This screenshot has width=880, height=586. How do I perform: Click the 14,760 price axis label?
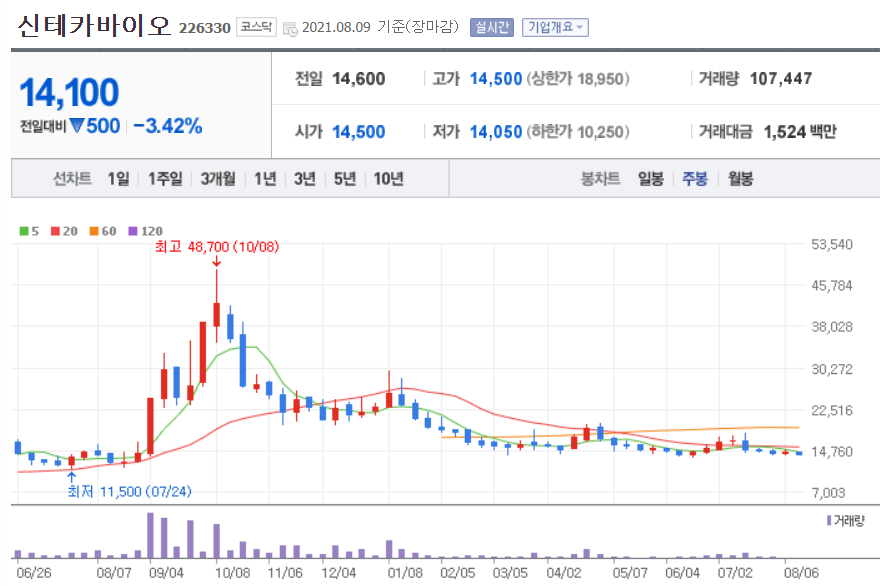pos(832,452)
